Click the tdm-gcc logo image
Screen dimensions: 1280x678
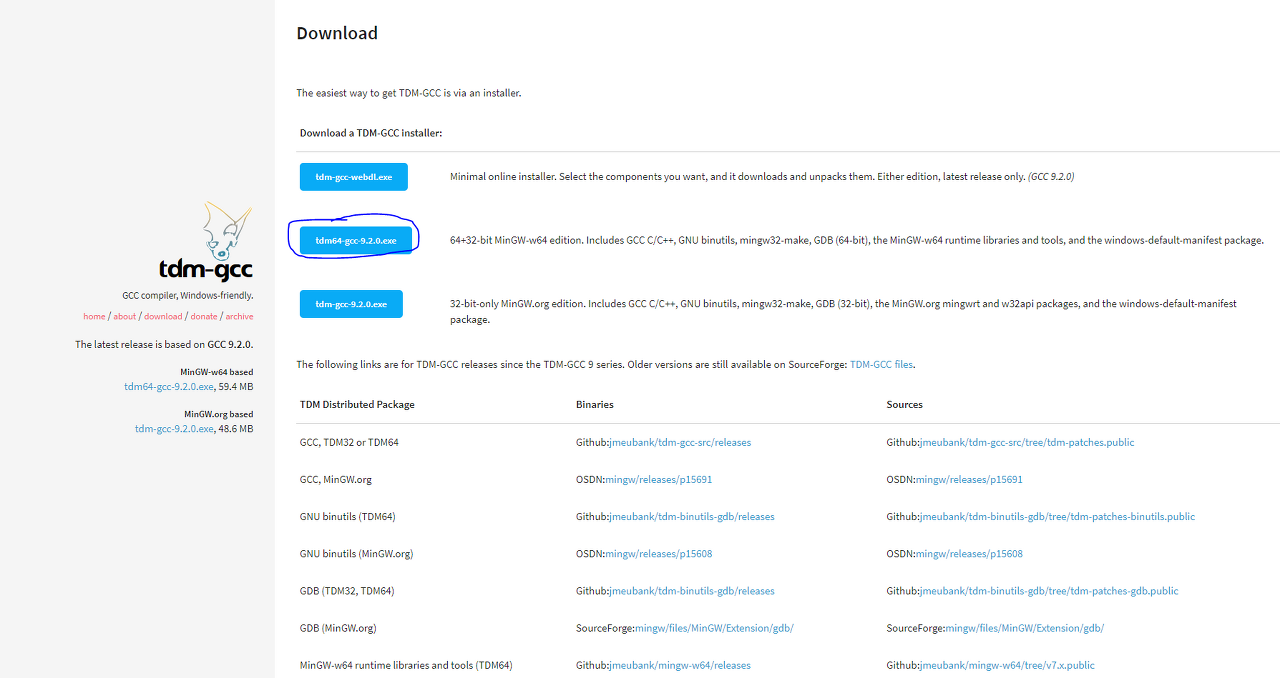point(206,242)
